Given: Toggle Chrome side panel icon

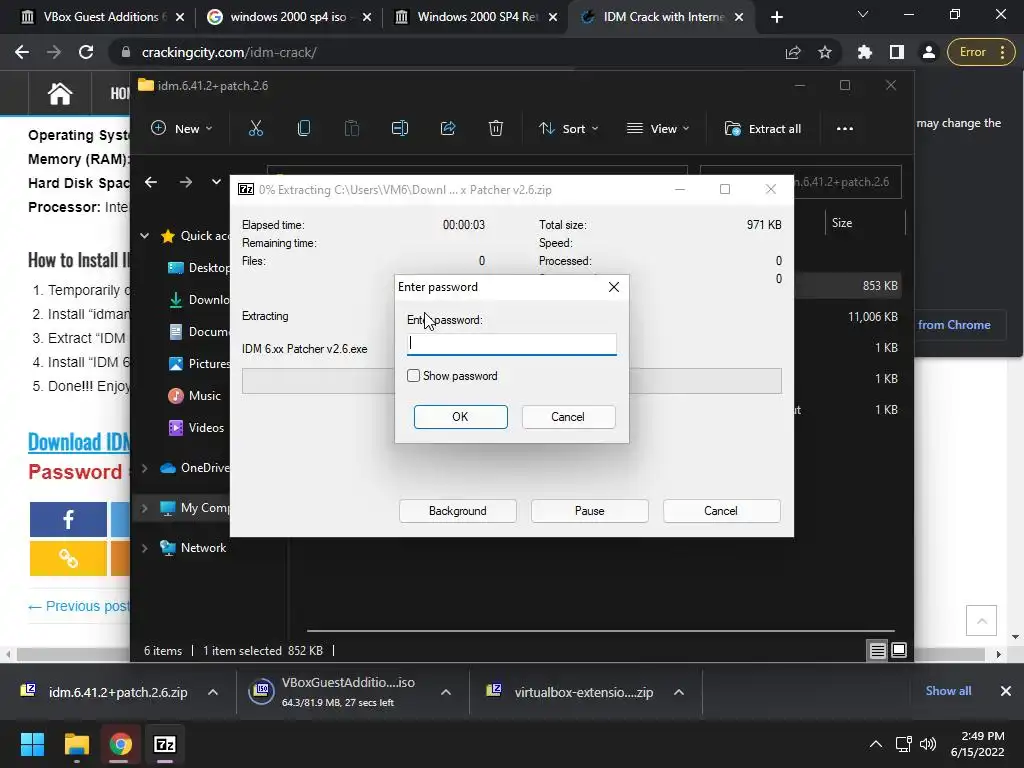Looking at the screenshot, I should coord(897,52).
